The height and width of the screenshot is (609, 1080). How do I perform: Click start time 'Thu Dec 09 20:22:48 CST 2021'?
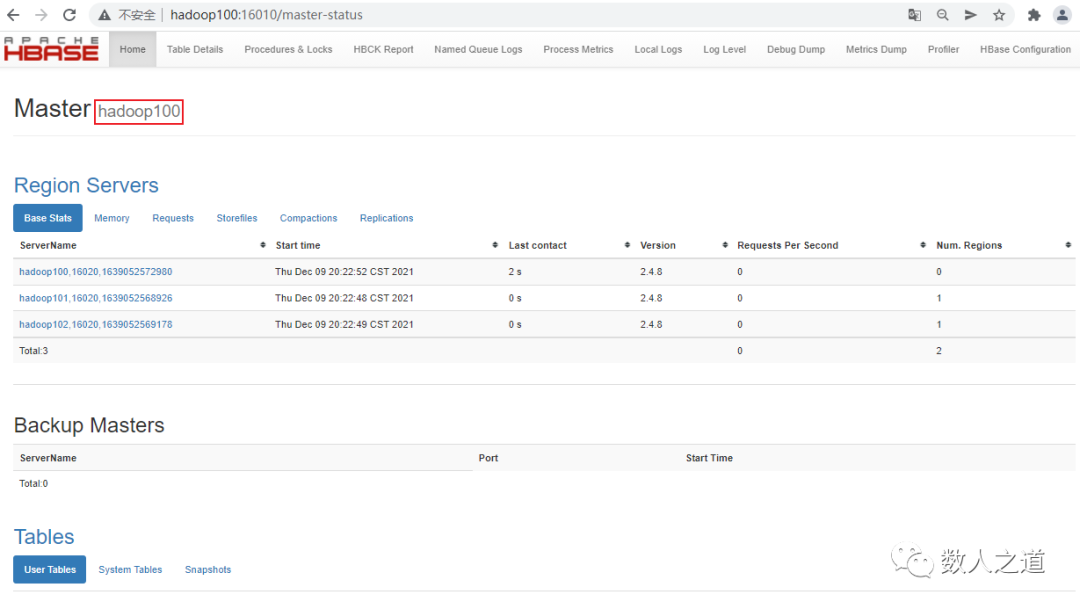click(344, 298)
